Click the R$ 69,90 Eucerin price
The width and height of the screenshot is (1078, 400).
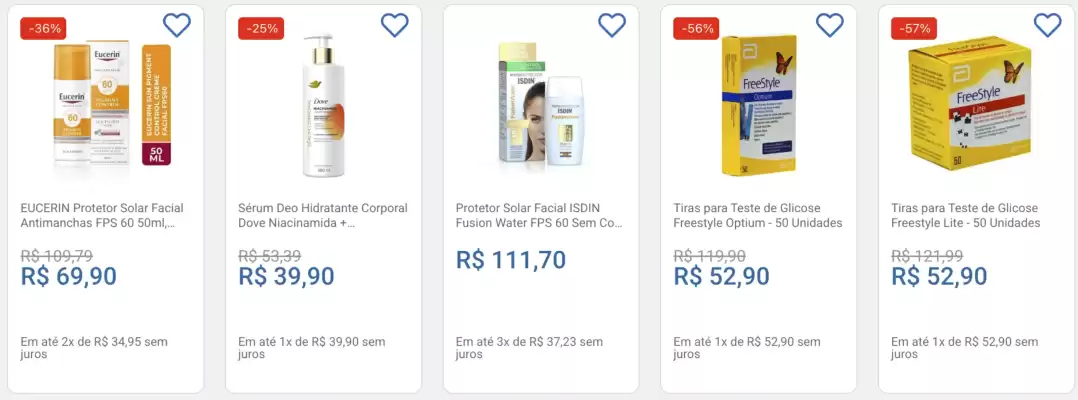69,276
